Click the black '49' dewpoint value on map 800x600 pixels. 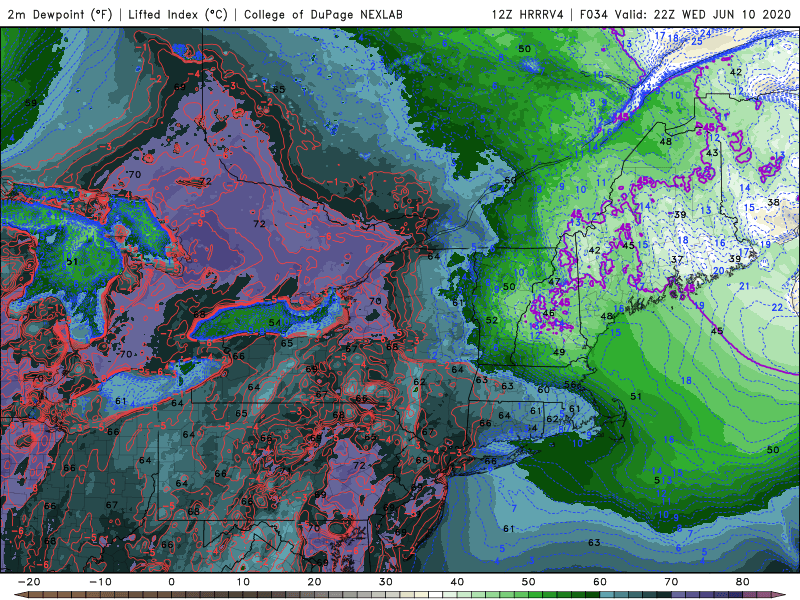click(x=559, y=352)
